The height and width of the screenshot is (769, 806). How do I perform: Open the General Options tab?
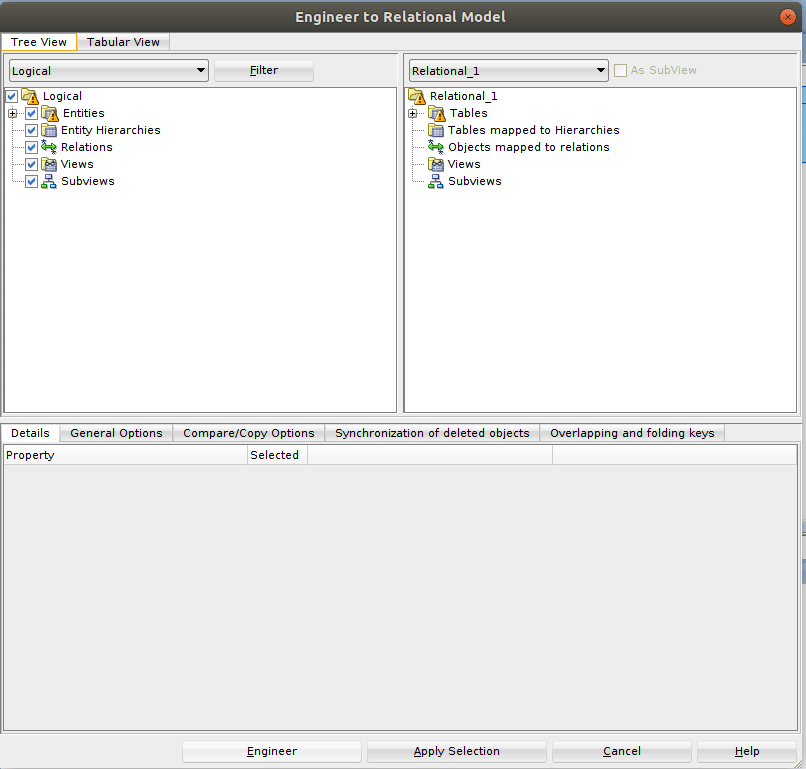pyautogui.click(x=116, y=433)
